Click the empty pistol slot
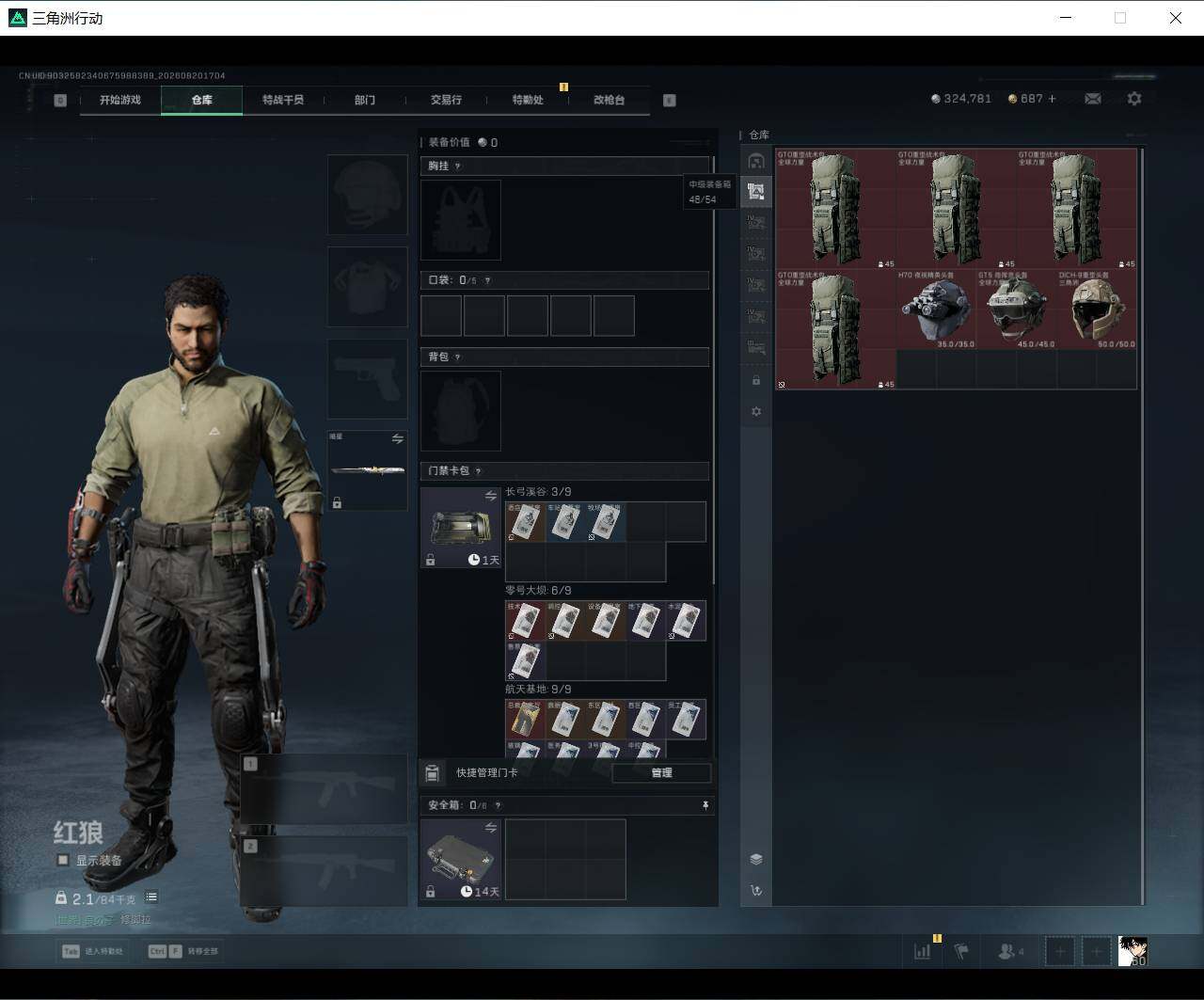Image resolution: width=1204 pixels, height=1000 pixels. [367, 379]
